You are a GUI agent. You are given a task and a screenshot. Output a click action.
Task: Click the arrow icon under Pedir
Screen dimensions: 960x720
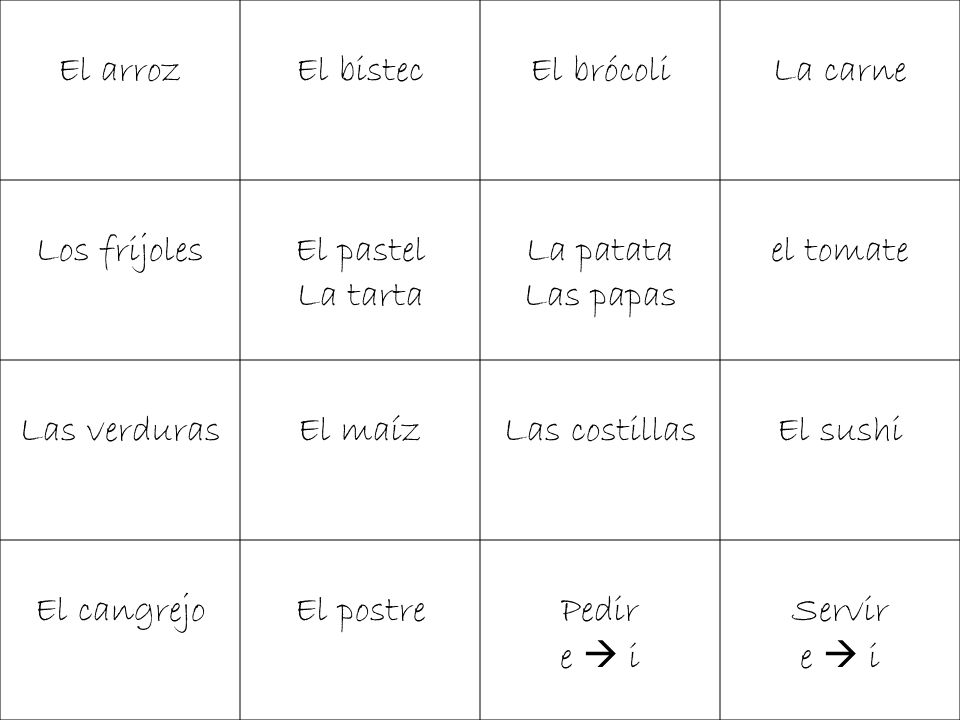coord(600,654)
